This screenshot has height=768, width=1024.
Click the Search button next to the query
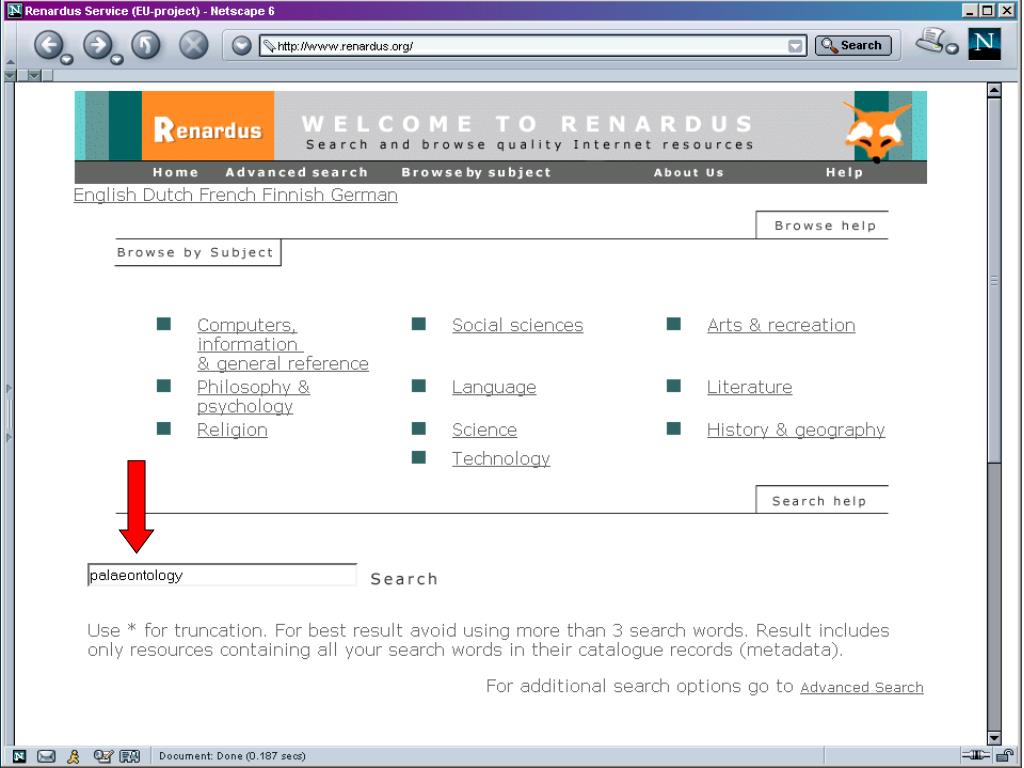click(x=404, y=579)
